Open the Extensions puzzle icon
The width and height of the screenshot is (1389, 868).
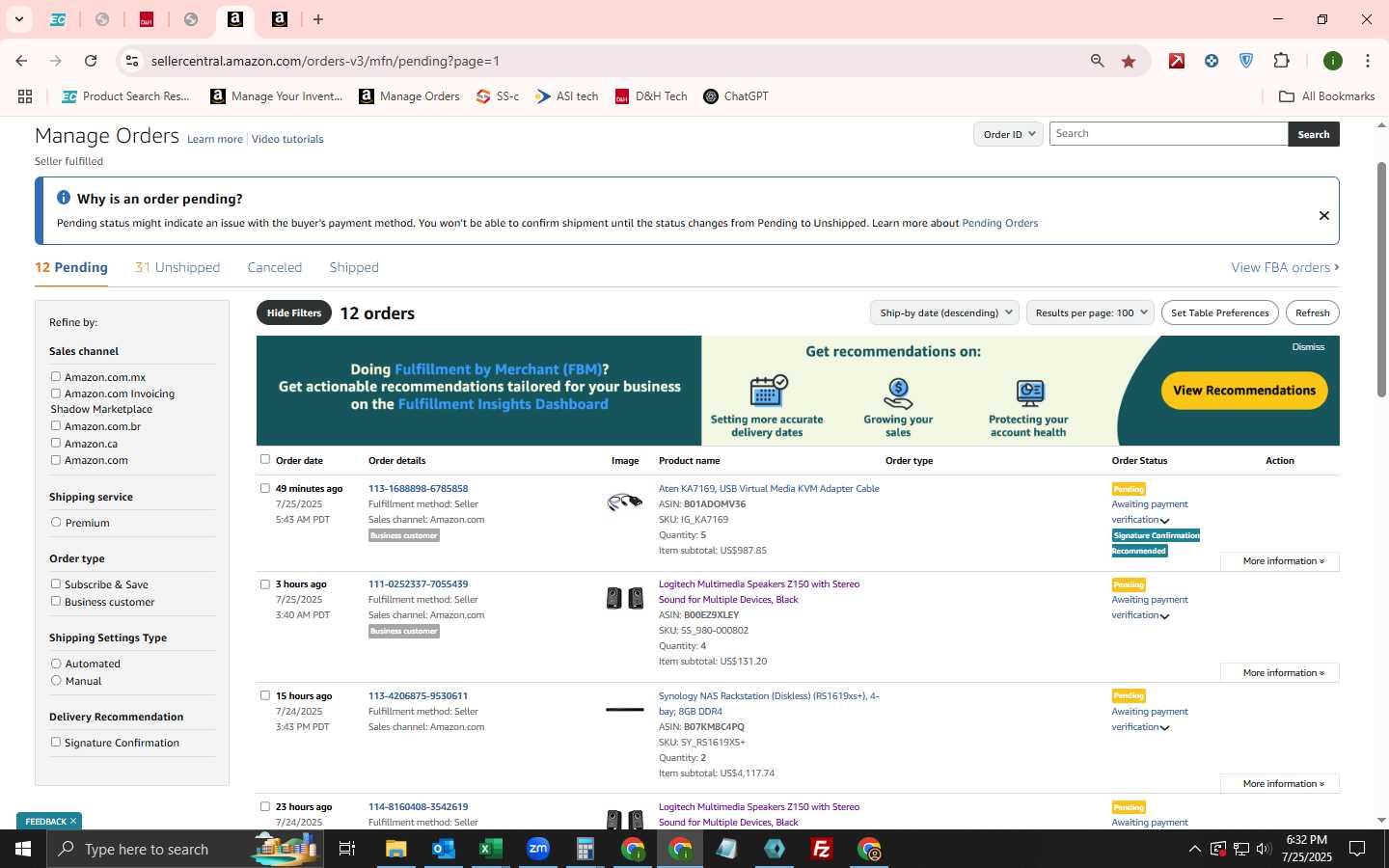[1281, 61]
